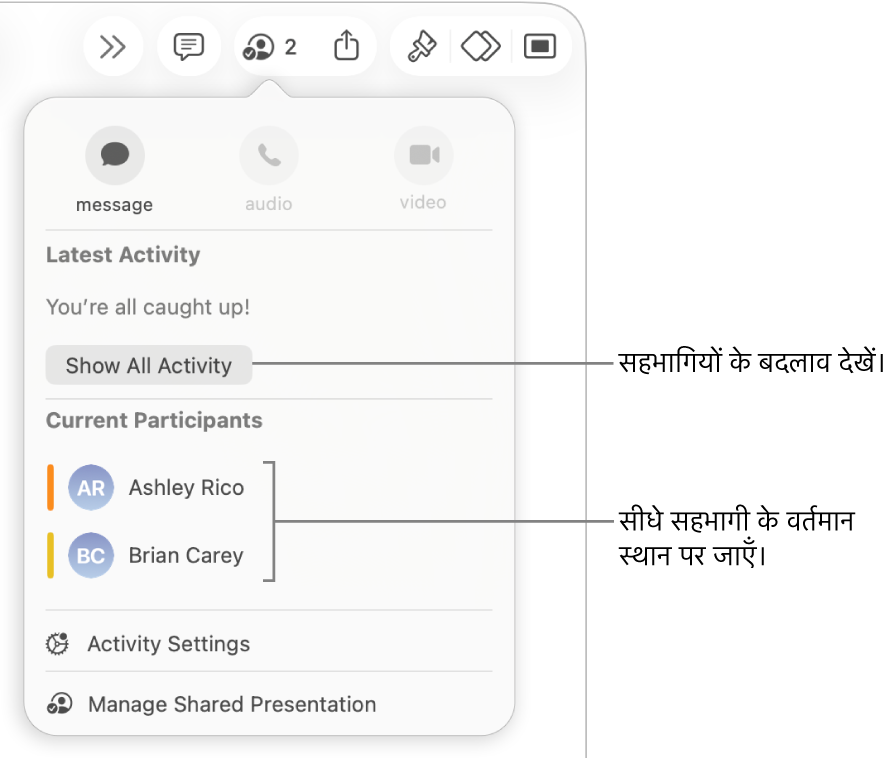Click the orange presence bar beside Ashley Rico
The width and height of the screenshot is (892, 758).
[53, 487]
